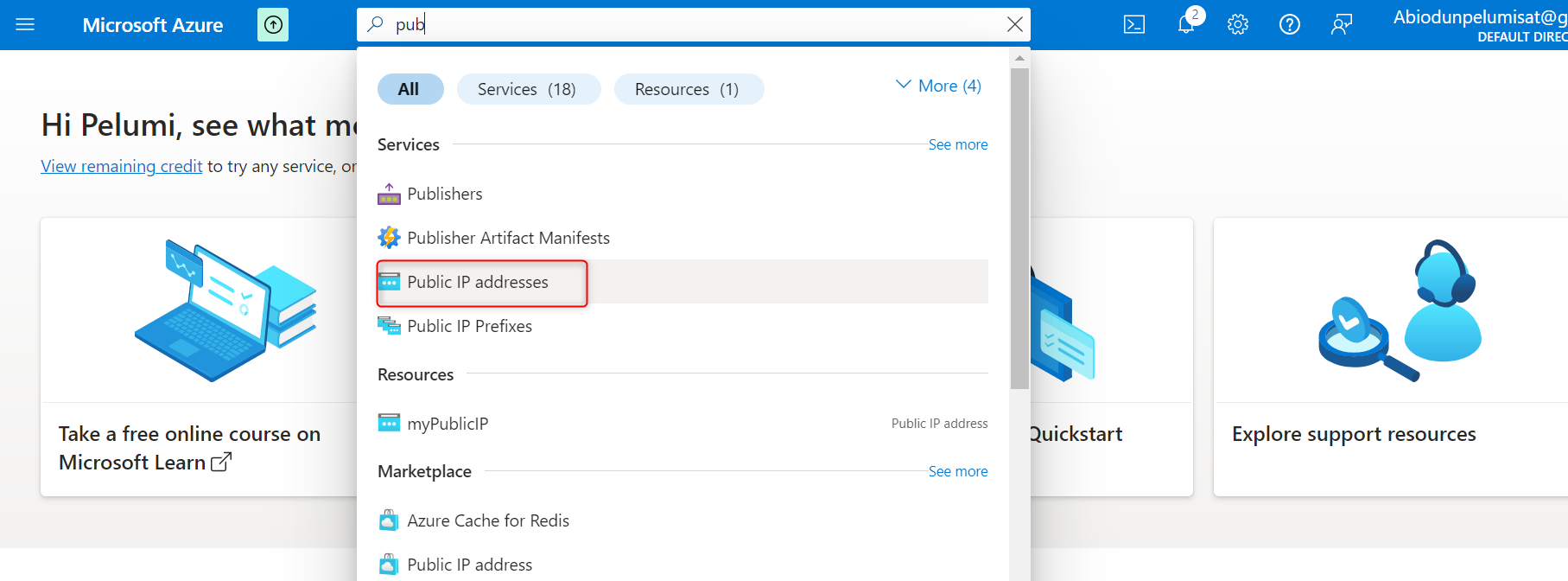Open View remaining credit link
Viewport: 1568px width, 581px height.
click(x=122, y=166)
